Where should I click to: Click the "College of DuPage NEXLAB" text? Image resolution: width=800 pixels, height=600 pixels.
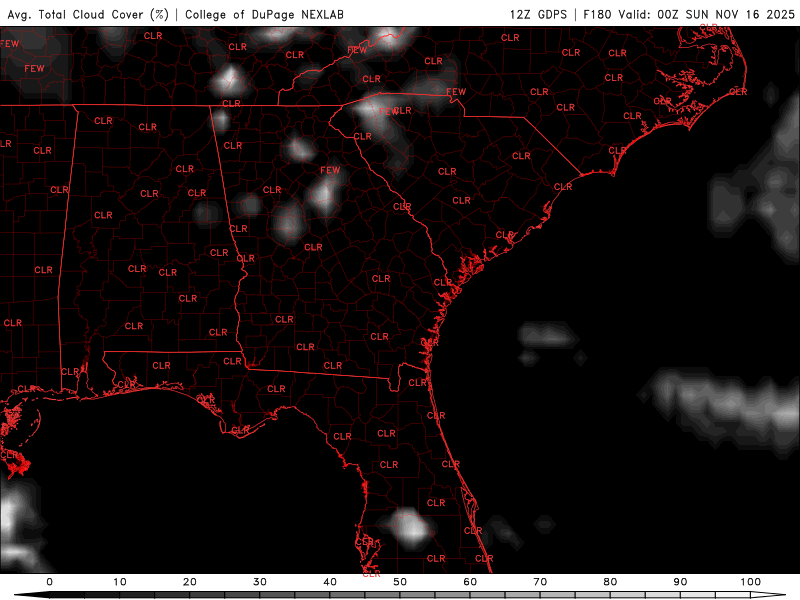coord(264,14)
